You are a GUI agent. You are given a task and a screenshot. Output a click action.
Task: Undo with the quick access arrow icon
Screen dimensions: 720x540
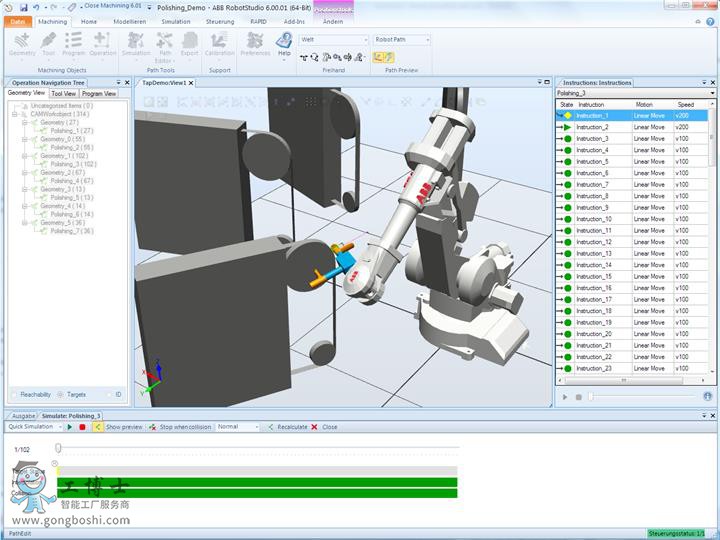(x=36, y=7)
